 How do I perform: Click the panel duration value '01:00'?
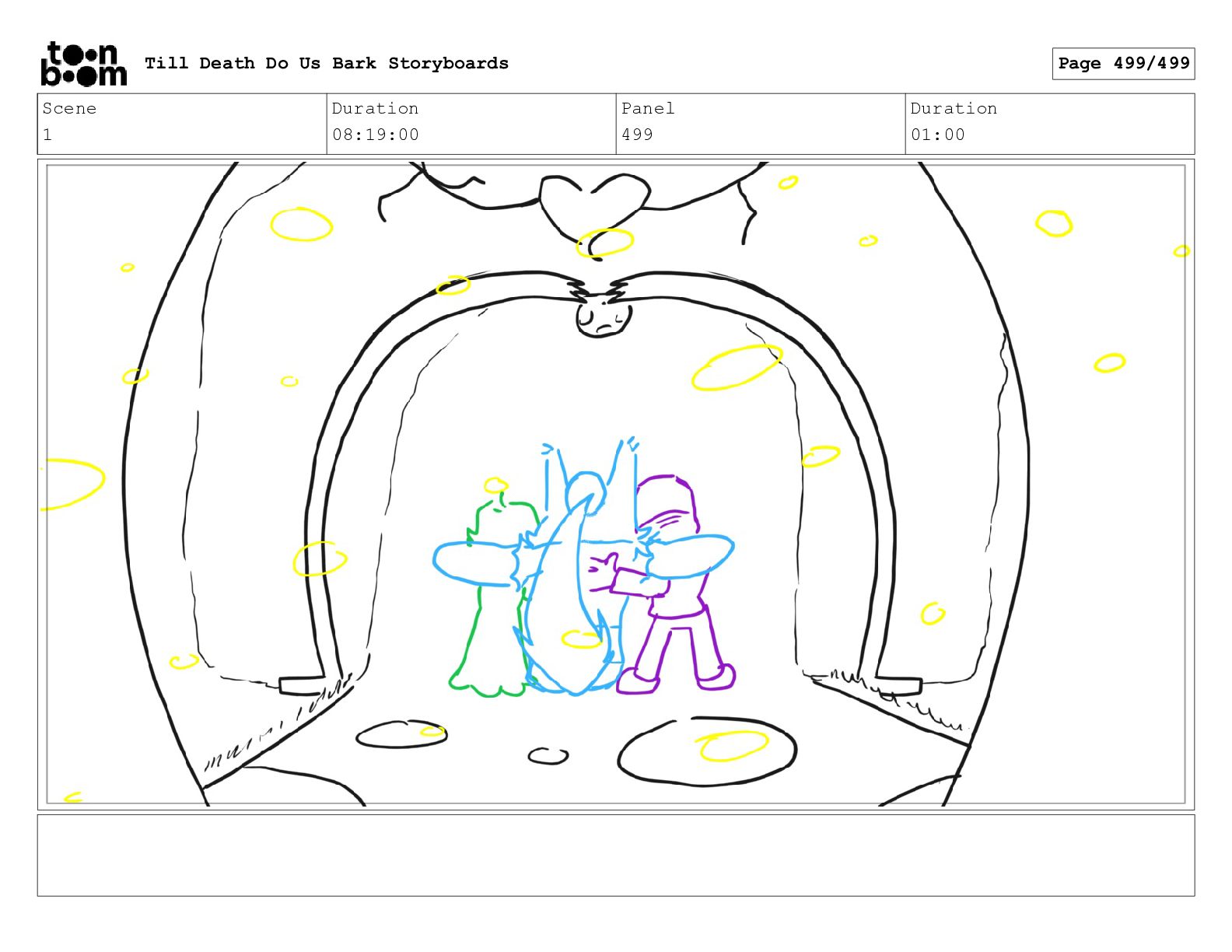938,135
